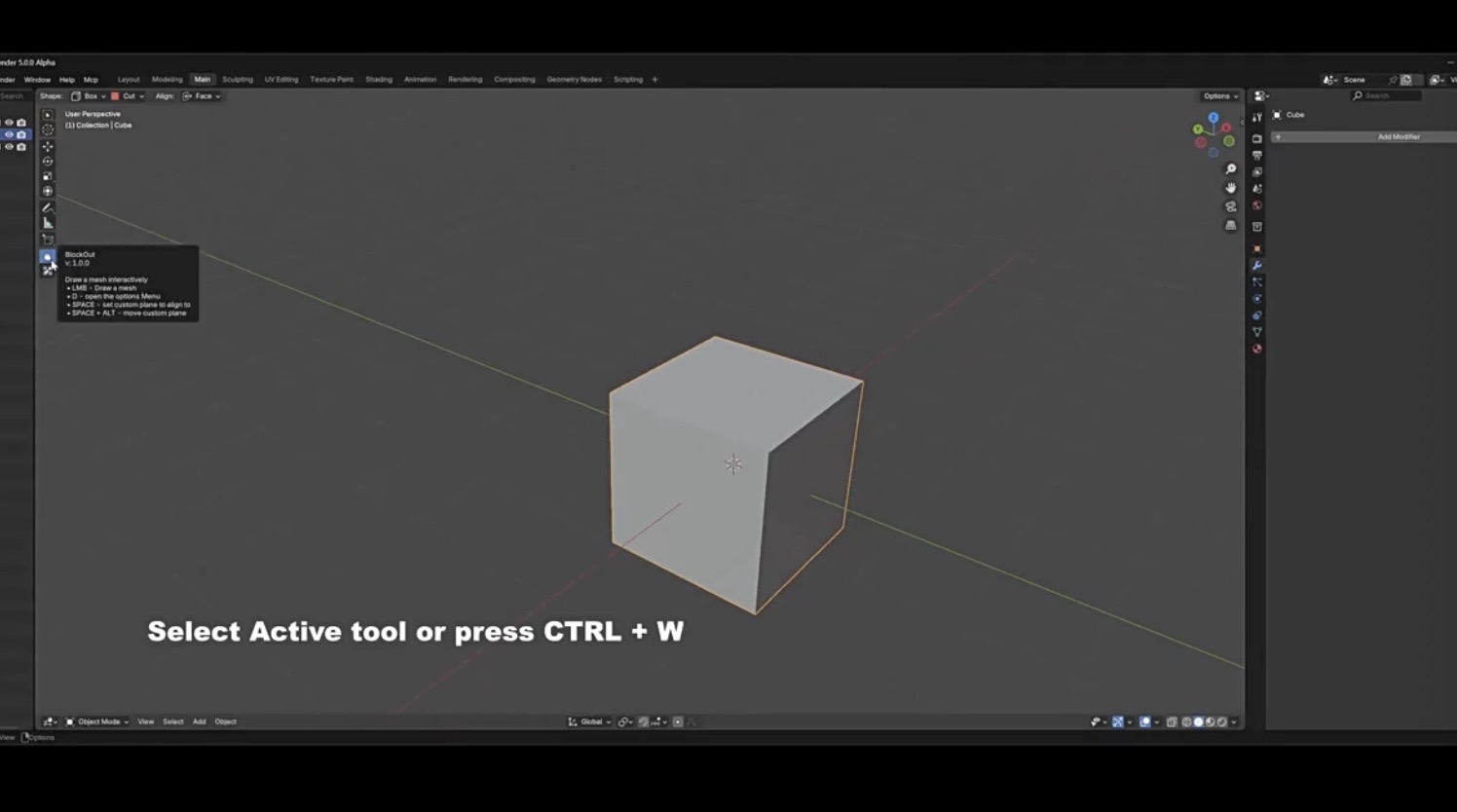Click the pan hand icon in the viewport
Viewport: 1457px width, 812px height.
pyautogui.click(x=1231, y=188)
